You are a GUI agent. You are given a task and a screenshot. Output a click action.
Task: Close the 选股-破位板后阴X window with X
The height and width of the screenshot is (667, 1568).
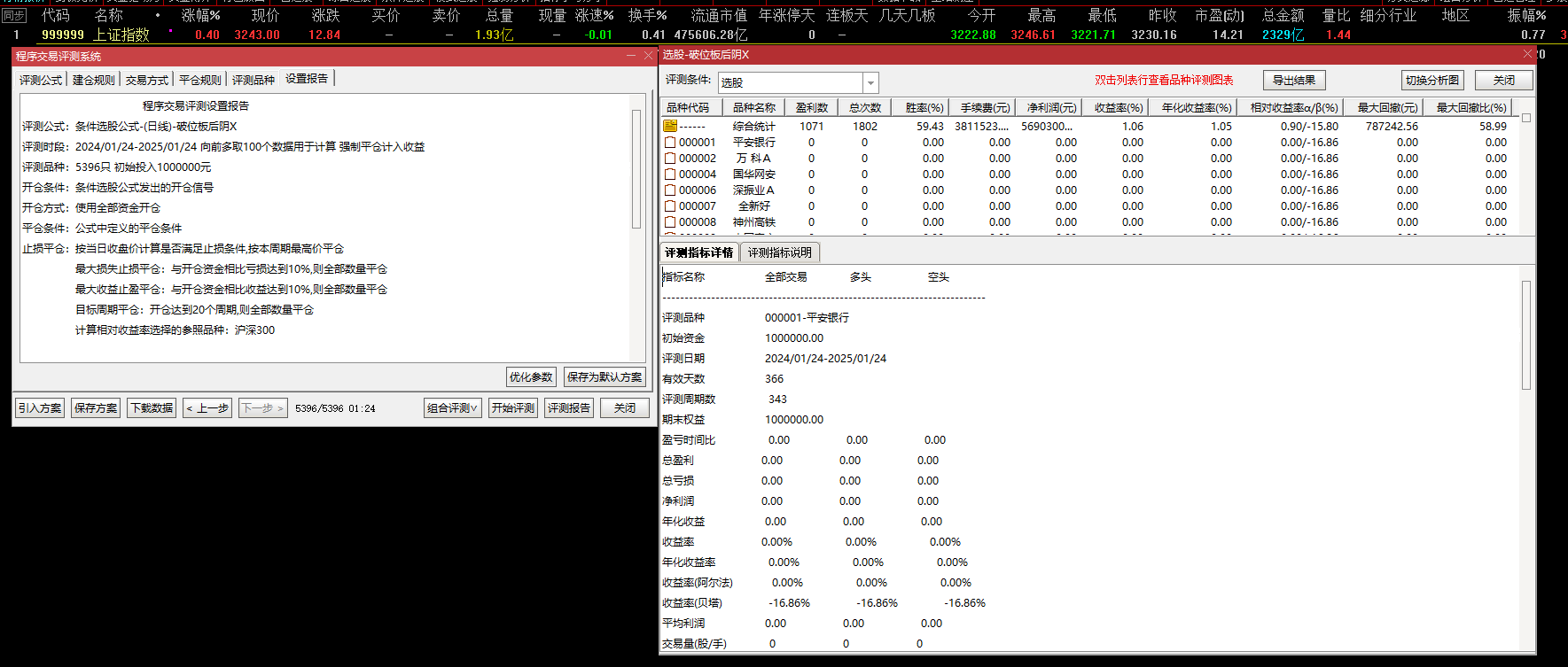1527,54
